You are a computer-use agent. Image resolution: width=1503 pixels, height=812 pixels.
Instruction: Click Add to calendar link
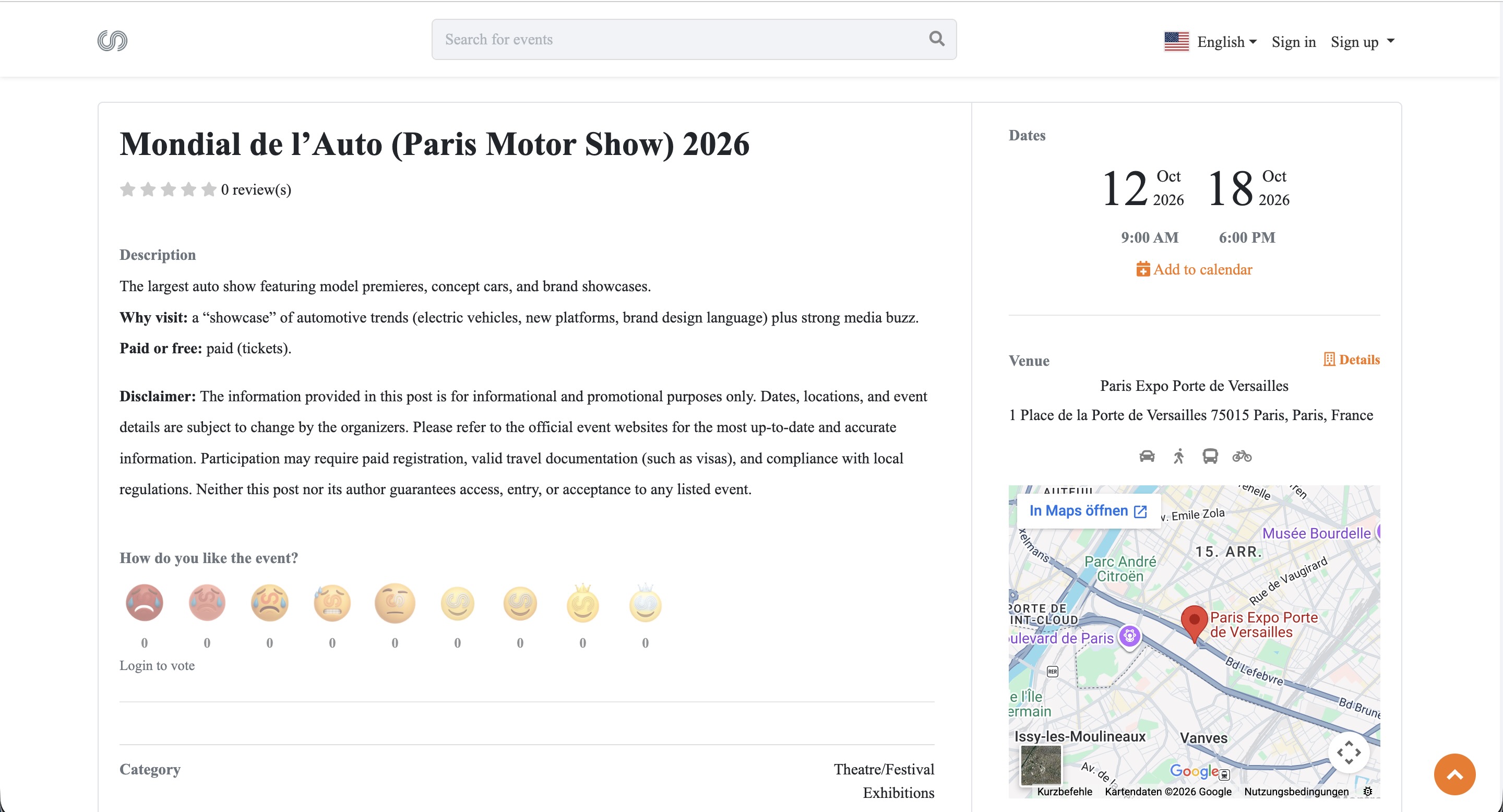pyautogui.click(x=1195, y=269)
